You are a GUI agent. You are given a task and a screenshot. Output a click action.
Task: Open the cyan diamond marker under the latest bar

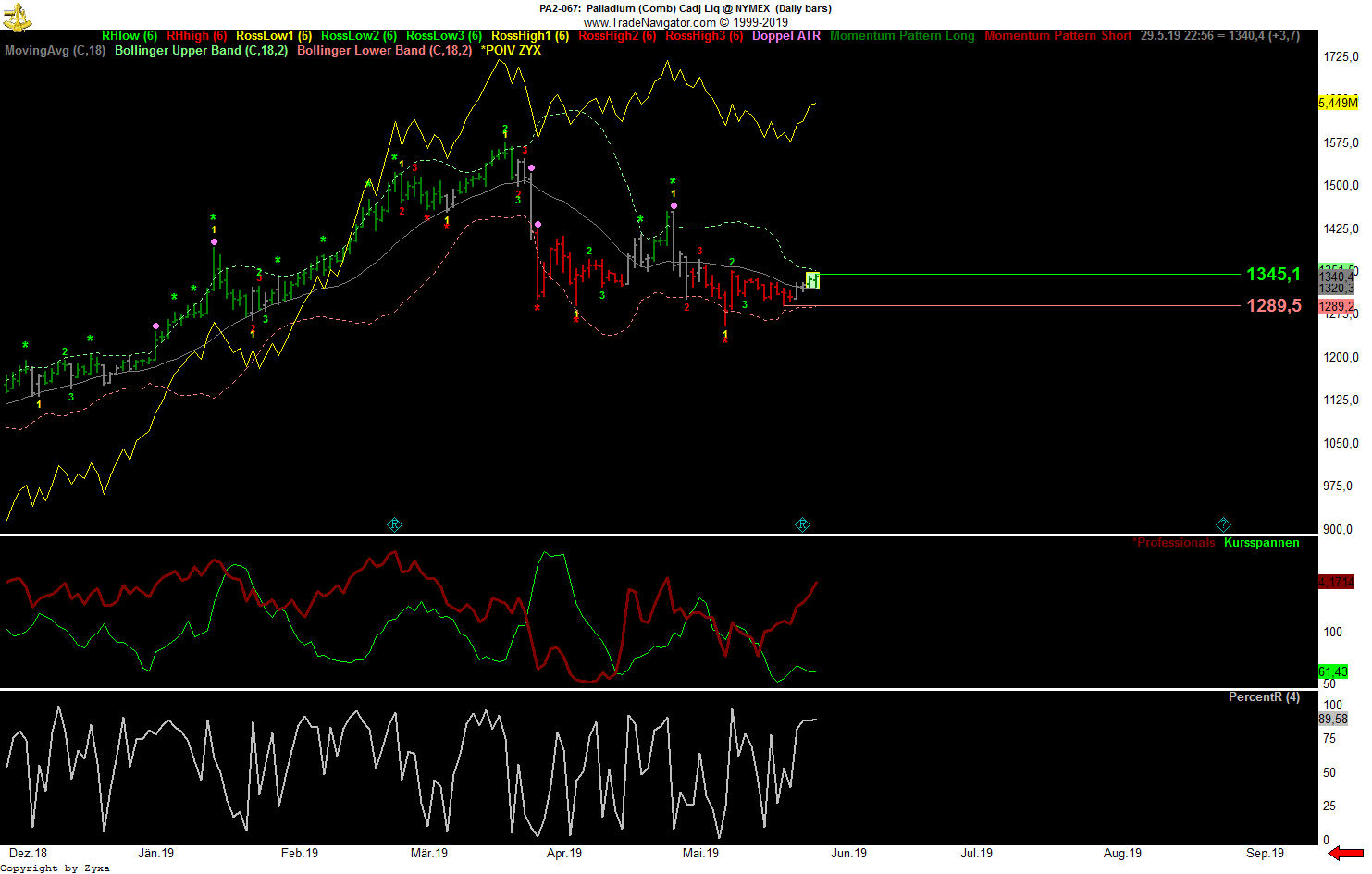[802, 525]
